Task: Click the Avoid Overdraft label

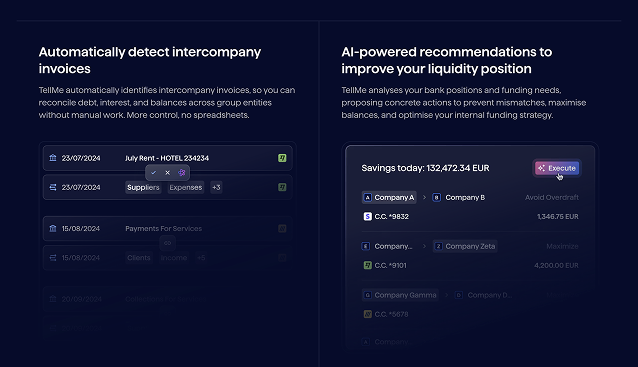Action: point(552,197)
